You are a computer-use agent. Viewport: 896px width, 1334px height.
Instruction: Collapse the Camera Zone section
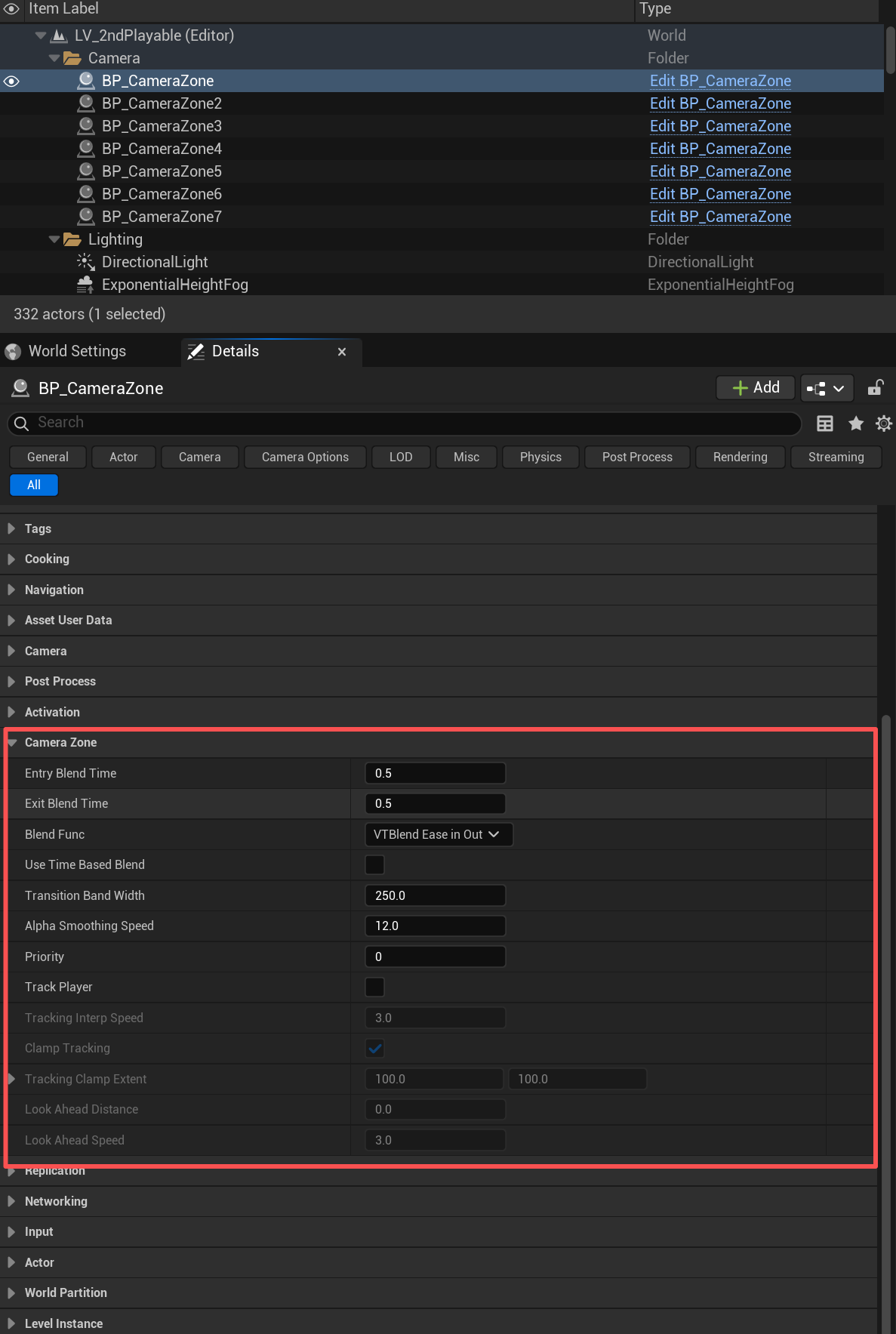click(x=12, y=743)
